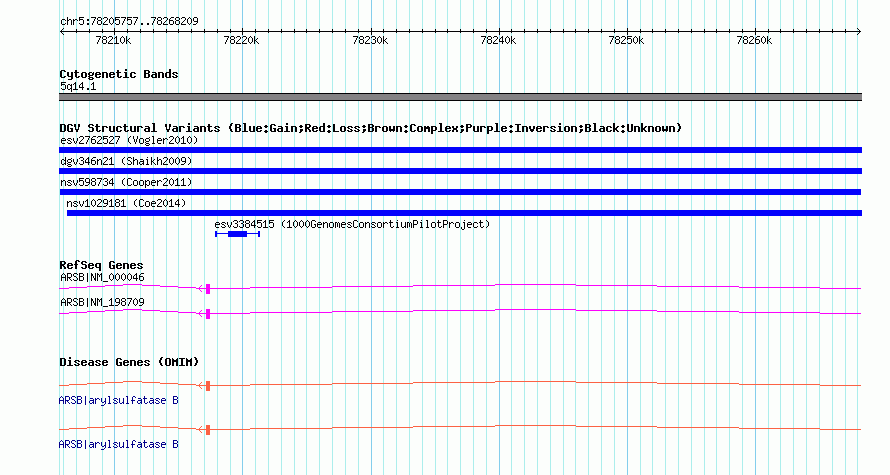The width and height of the screenshot is (890, 475).
Task: Click the right arrow on ruler
Action: click(859, 32)
